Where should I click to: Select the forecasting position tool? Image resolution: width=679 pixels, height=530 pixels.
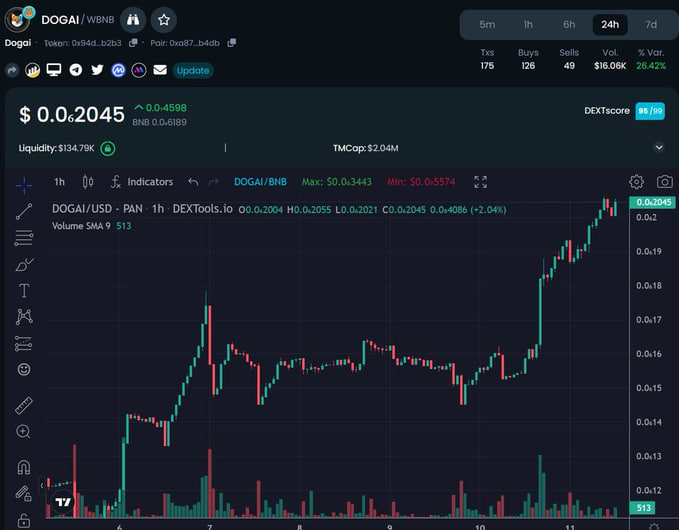(x=24, y=343)
